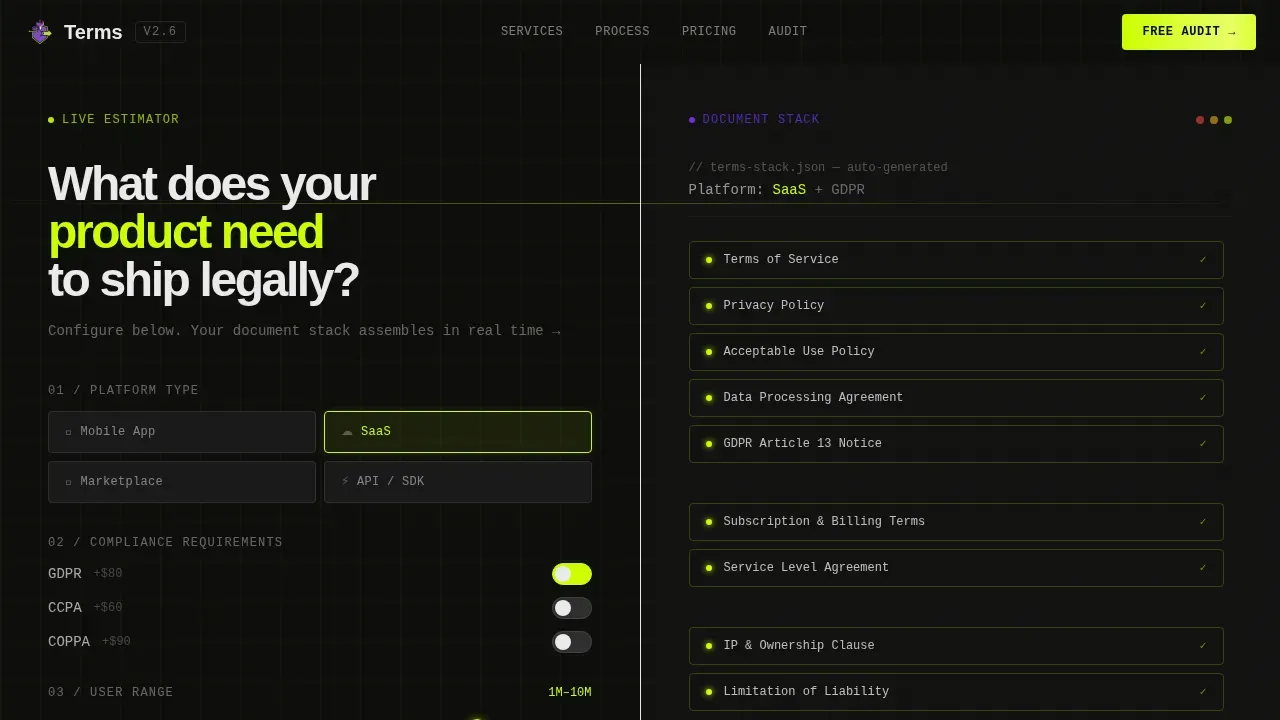Click the checkmark on Acceptable Use Policy
Viewport: 1280px width, 720px height.
click(1203, 352)
